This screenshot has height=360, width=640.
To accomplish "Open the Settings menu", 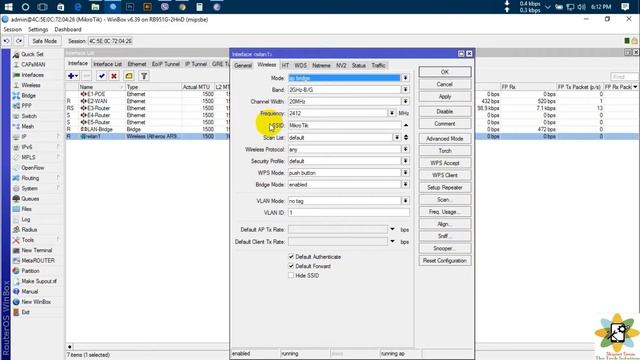I will 38,29.
